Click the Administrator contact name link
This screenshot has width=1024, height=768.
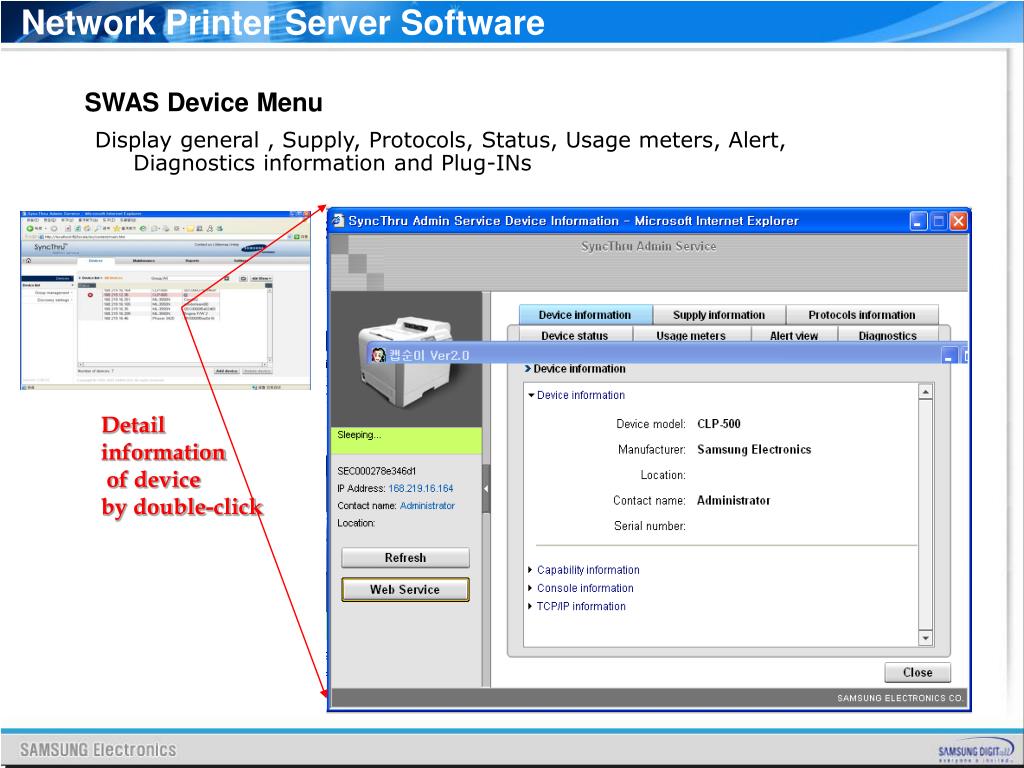click(x=427, y=505)
